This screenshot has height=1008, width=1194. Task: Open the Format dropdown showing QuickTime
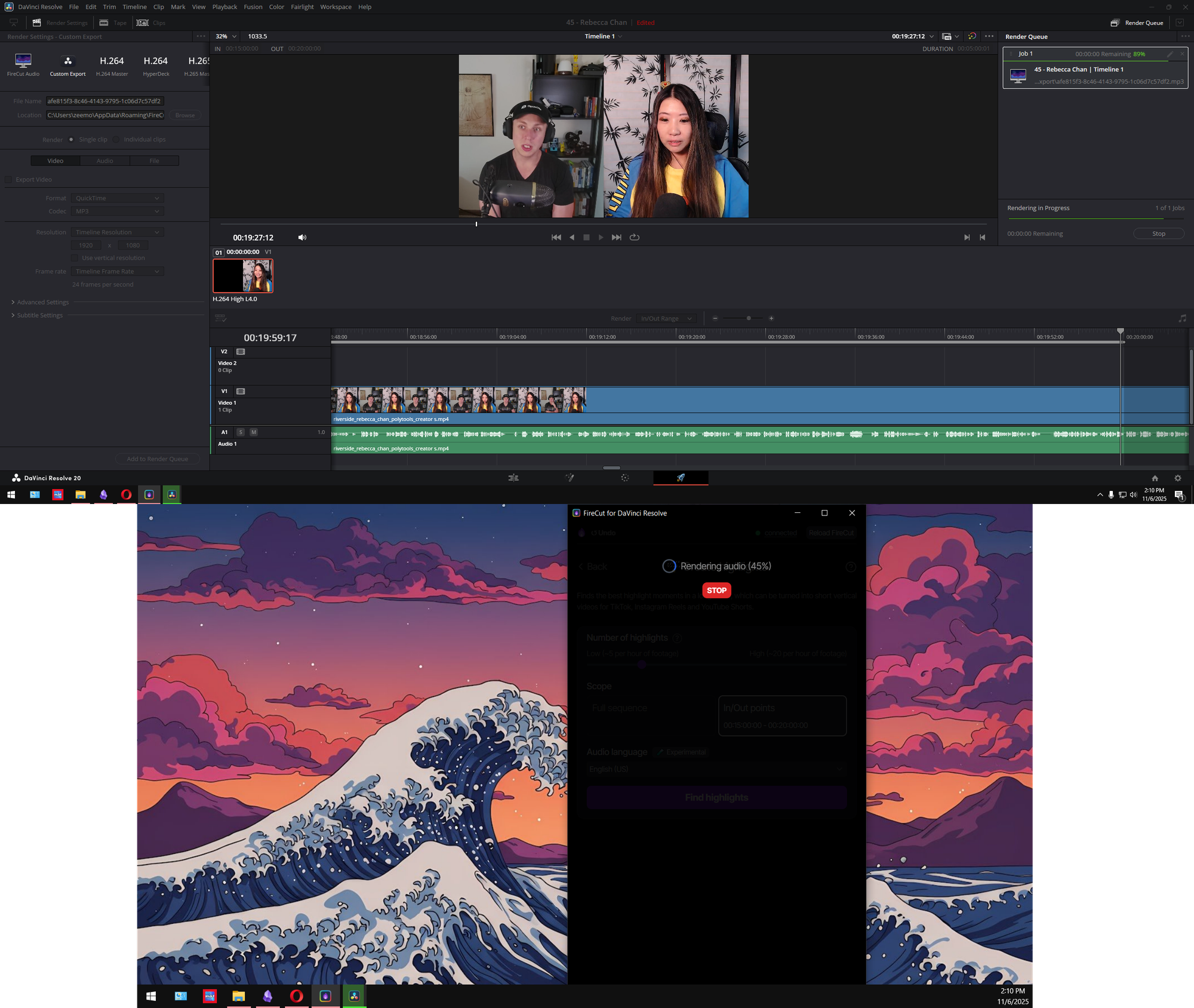(117, 198)
